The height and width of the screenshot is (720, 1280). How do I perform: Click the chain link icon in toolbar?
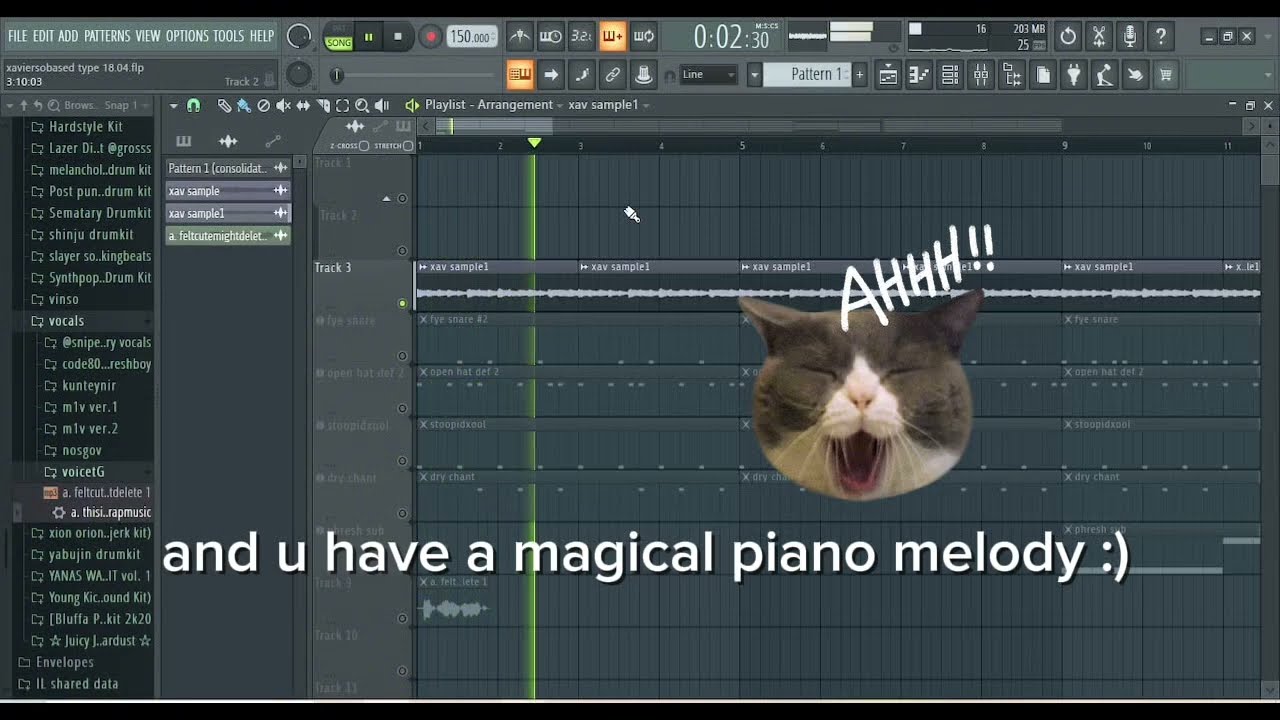click(613, 75)
